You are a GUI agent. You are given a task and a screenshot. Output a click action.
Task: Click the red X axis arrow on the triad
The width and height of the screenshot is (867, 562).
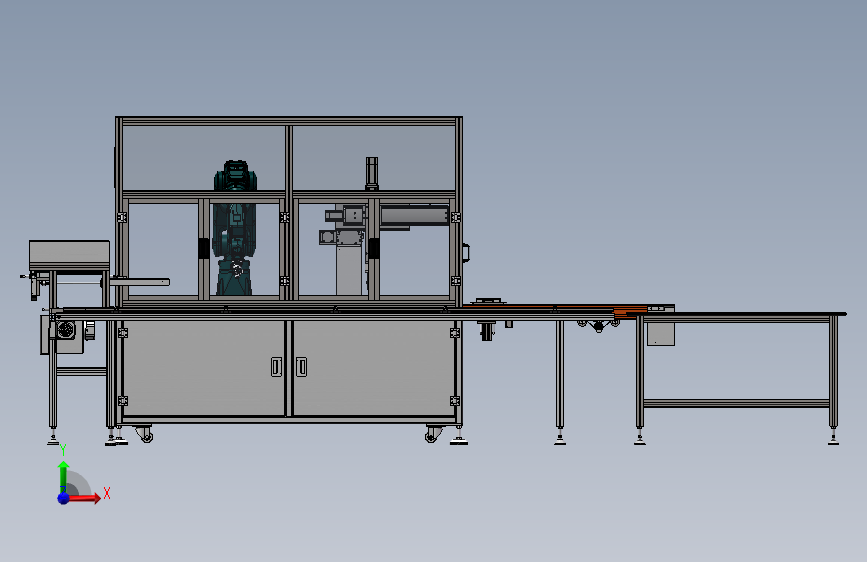[x=83, y=498]
